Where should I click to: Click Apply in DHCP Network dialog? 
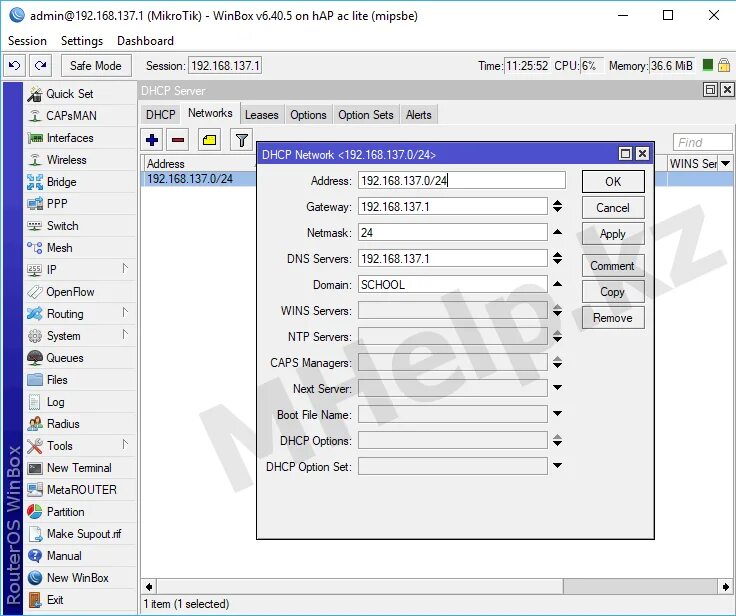[613, 234]
